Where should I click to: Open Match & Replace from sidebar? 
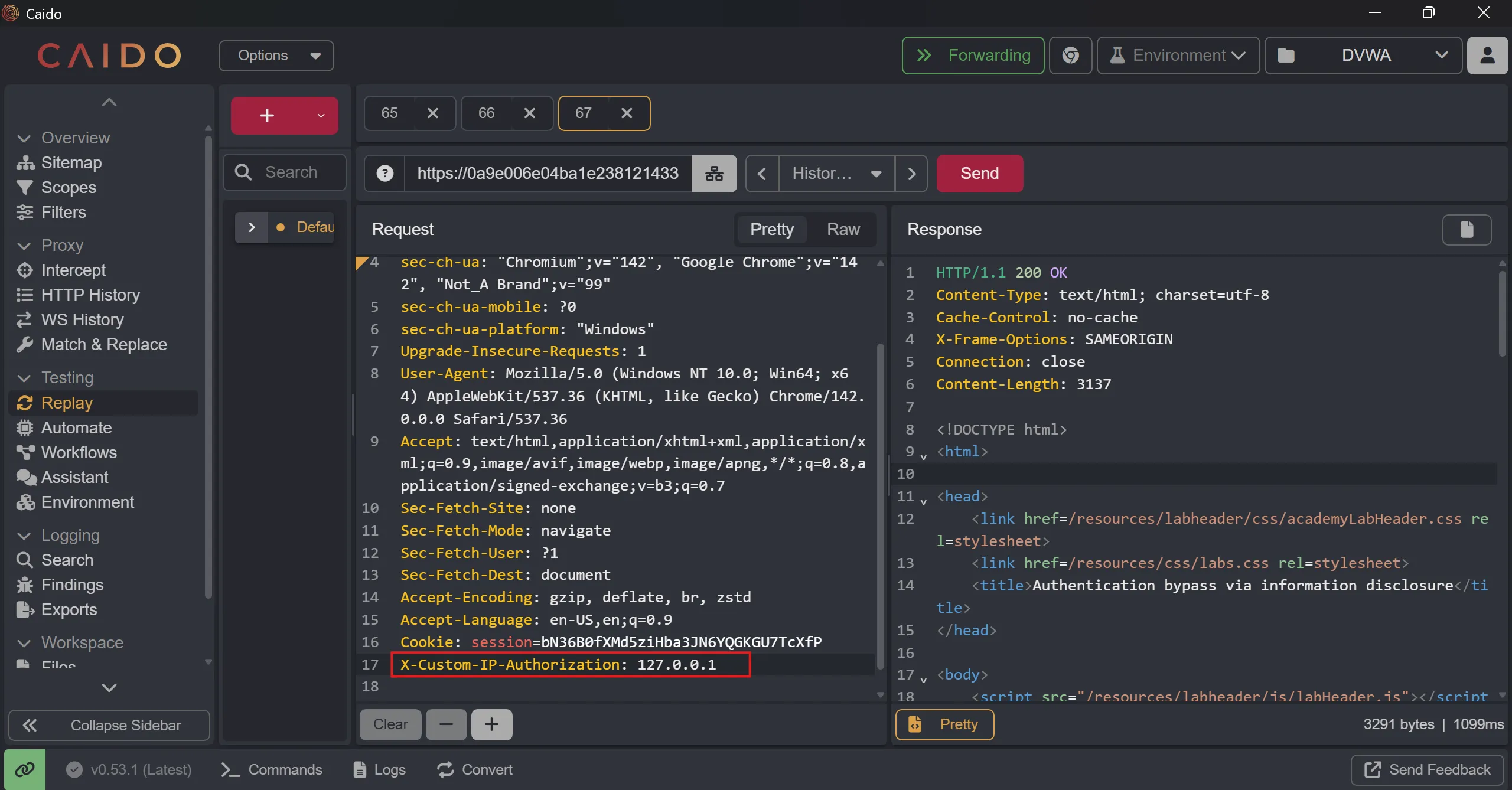click(104, 345)
